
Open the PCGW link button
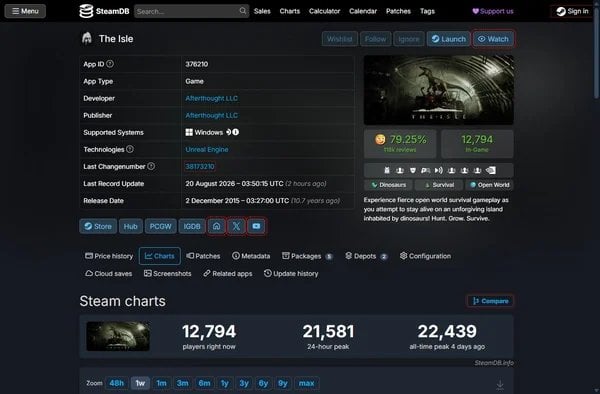point(160,226)
